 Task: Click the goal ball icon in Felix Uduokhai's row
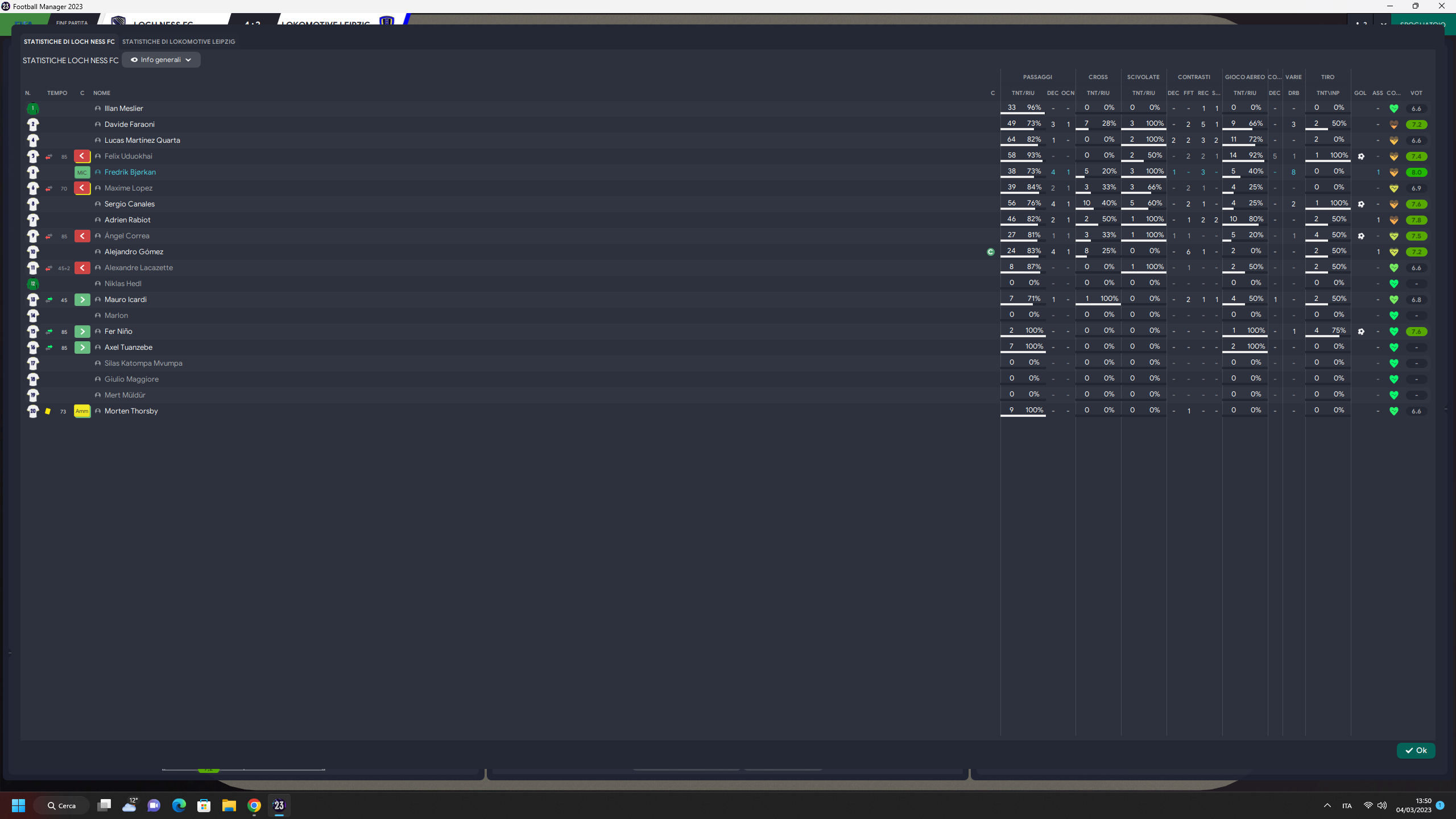coord(1361,156)
